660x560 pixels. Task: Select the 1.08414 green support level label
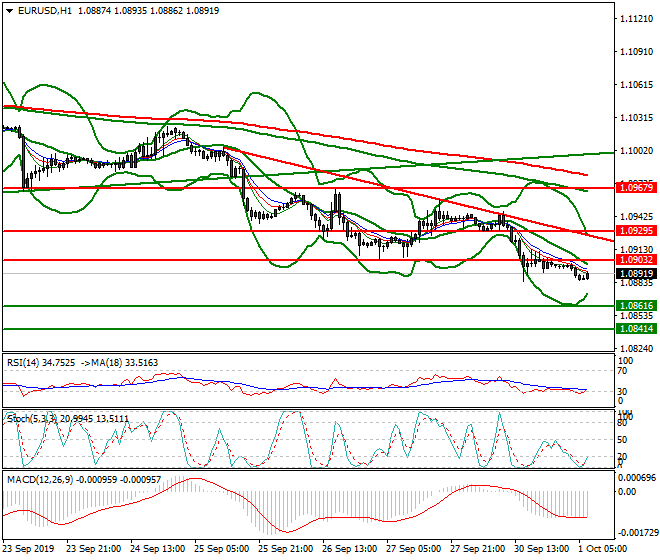tap(636, 328)
